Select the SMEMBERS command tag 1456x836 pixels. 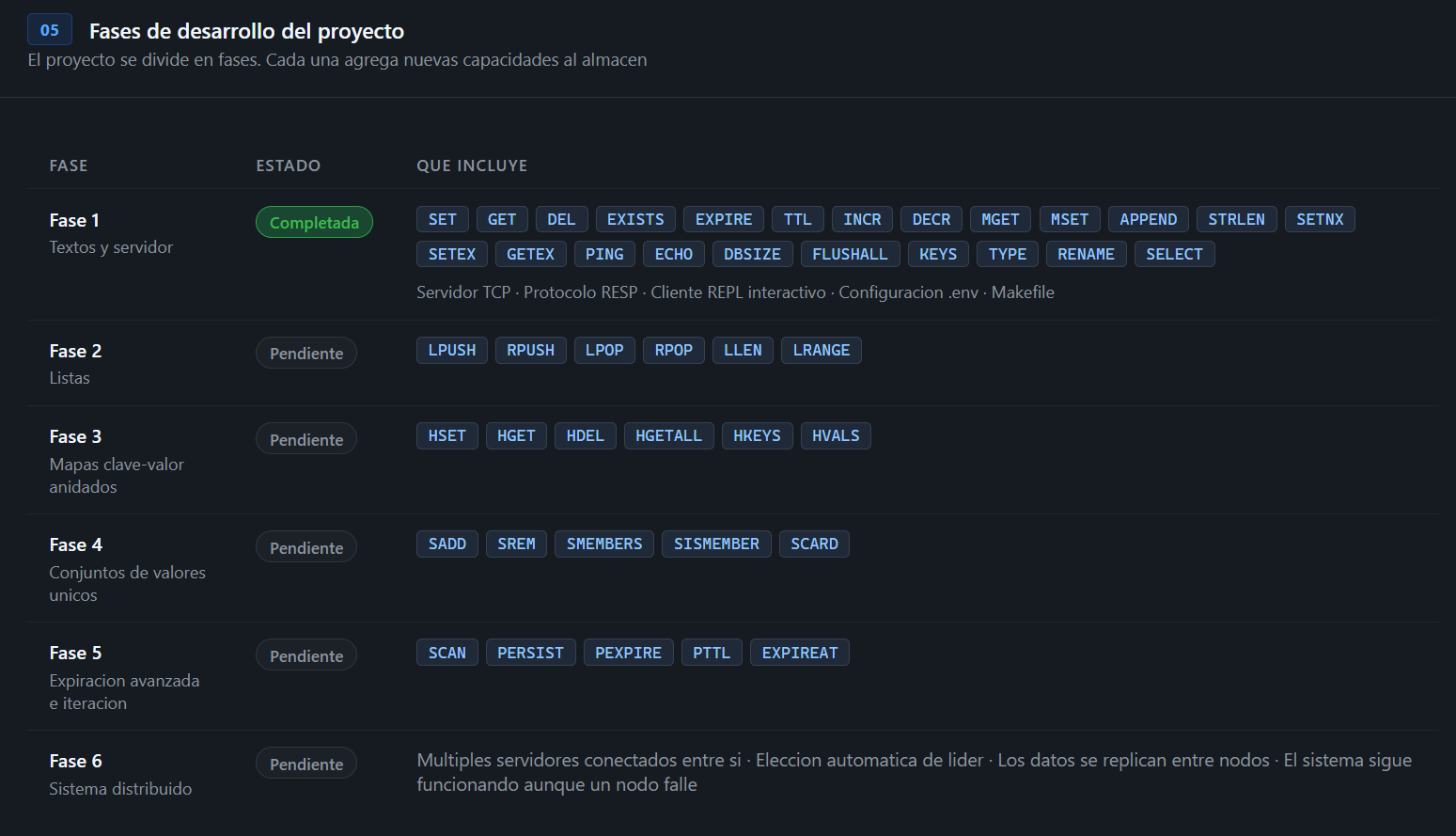604,544
